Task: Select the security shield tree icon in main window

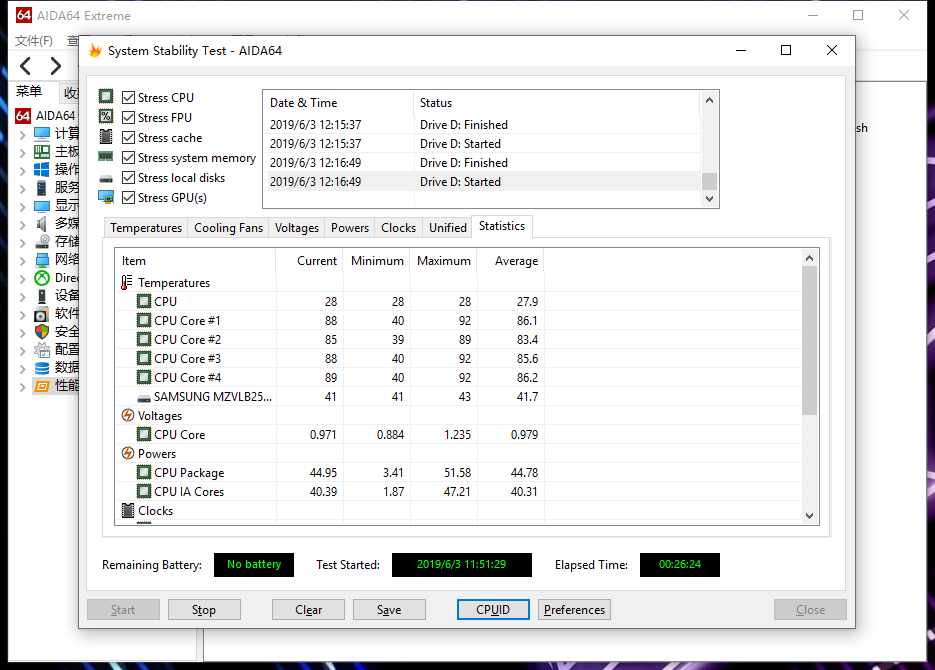Action: pos(42,331)
